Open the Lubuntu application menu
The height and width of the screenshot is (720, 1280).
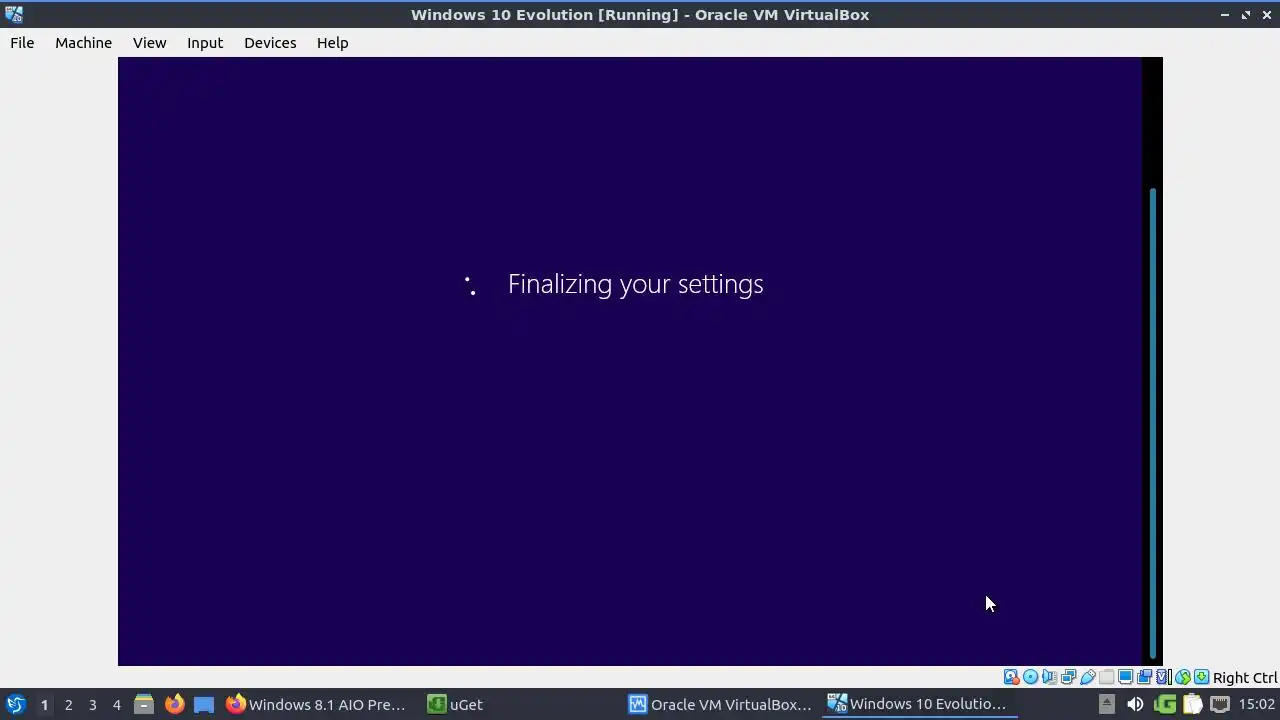click(15, 704)
